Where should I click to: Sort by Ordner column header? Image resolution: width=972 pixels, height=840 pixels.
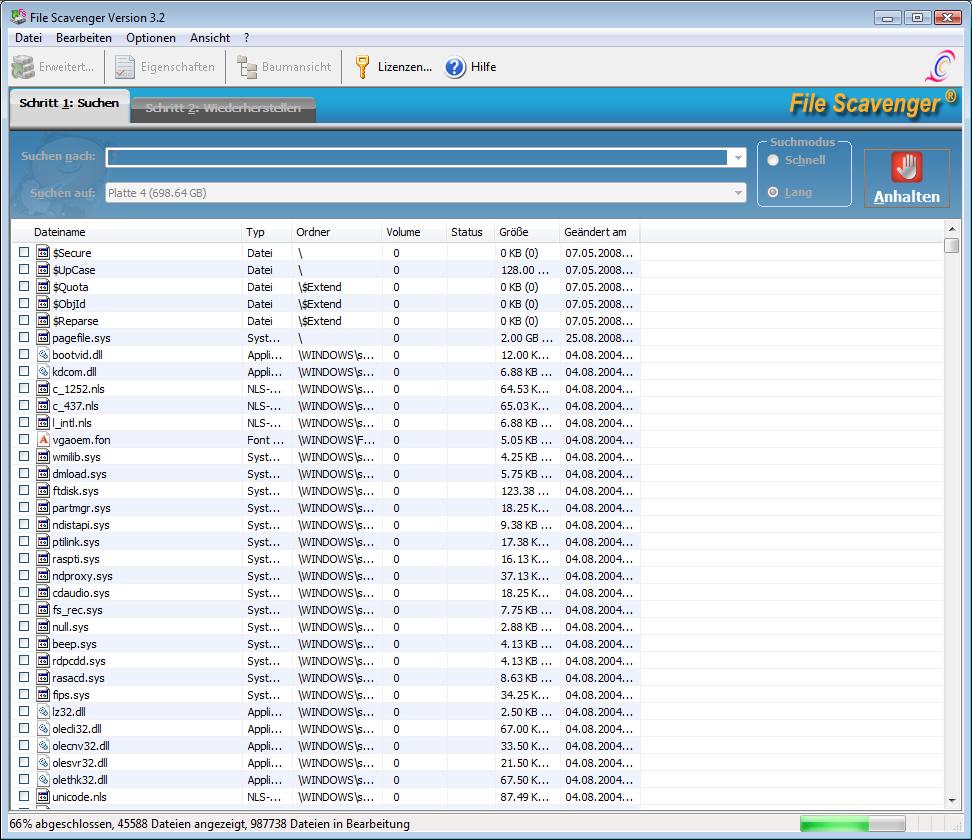[x=337, y=232]
